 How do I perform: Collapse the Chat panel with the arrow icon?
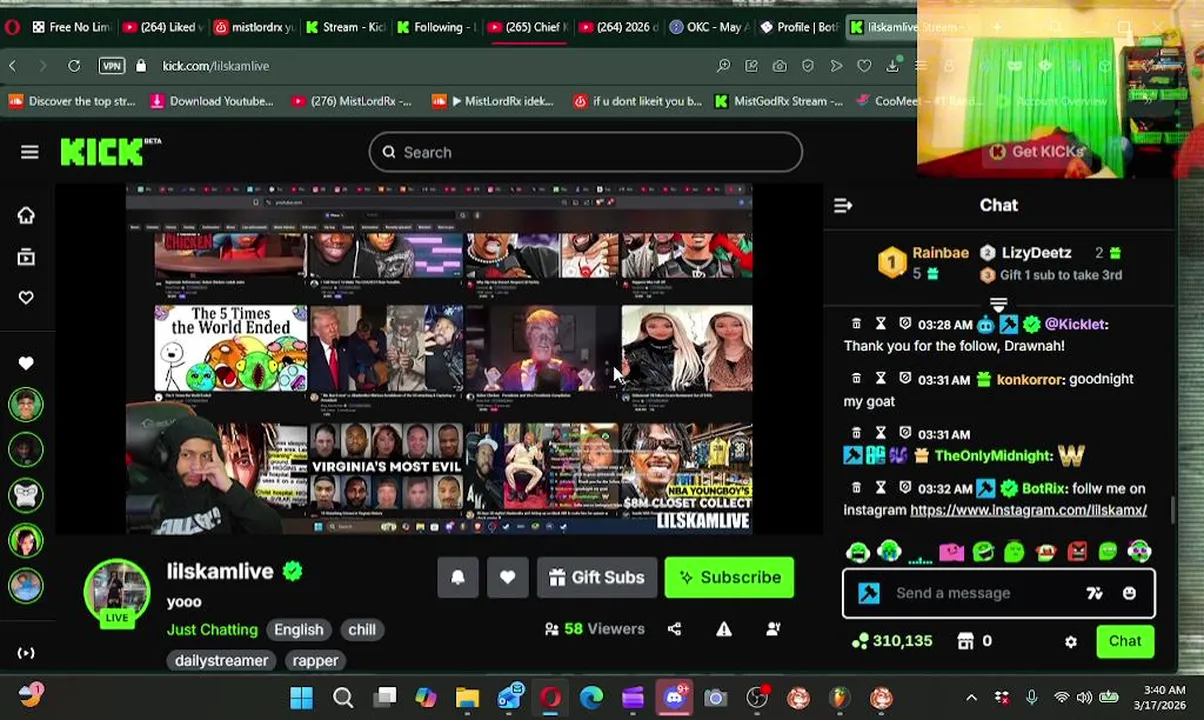(843, 205)
